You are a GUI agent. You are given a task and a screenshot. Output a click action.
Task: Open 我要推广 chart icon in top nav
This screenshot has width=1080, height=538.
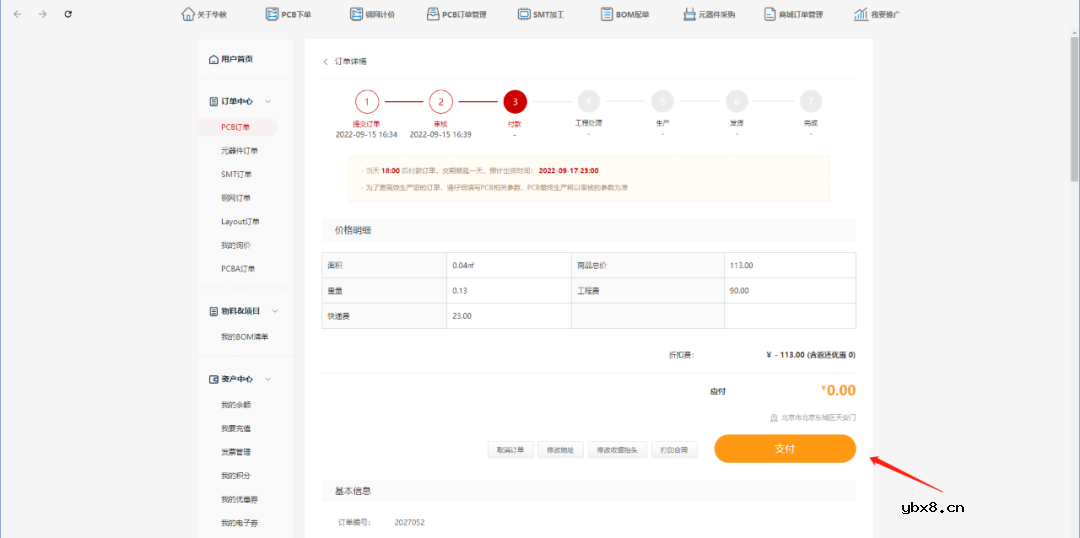point(861,14)
